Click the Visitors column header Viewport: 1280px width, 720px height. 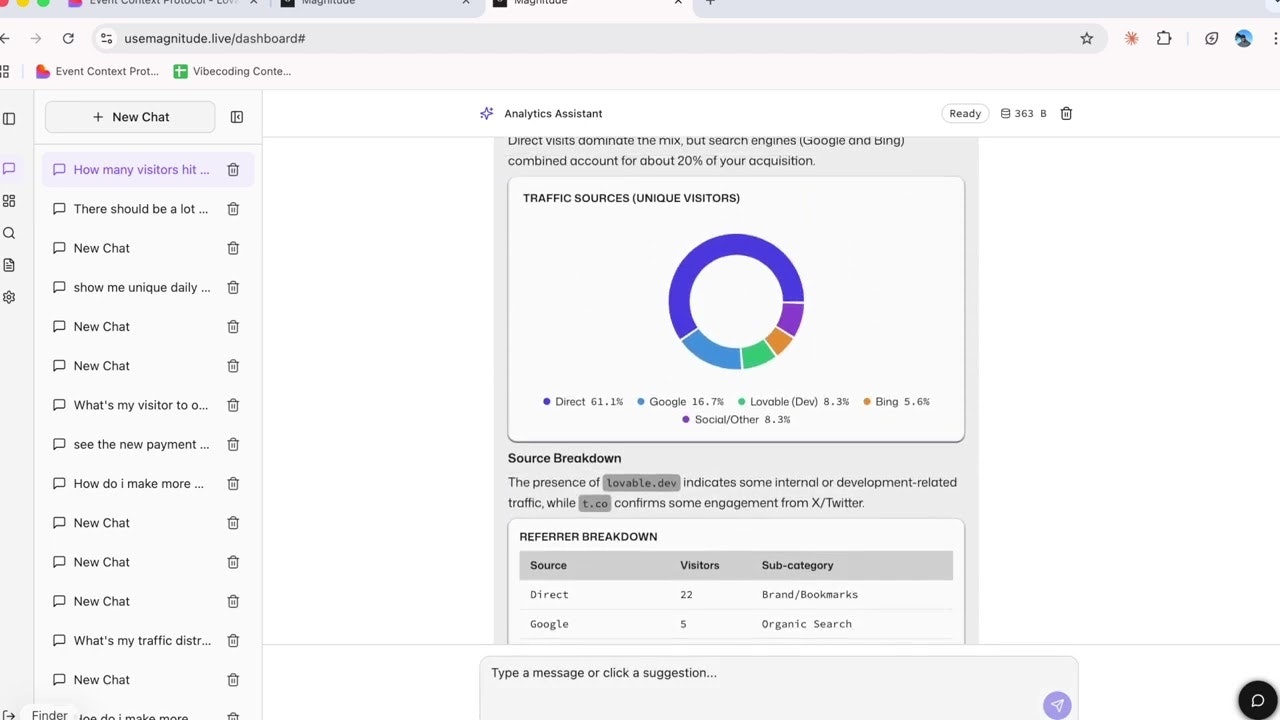pos(699,565)
